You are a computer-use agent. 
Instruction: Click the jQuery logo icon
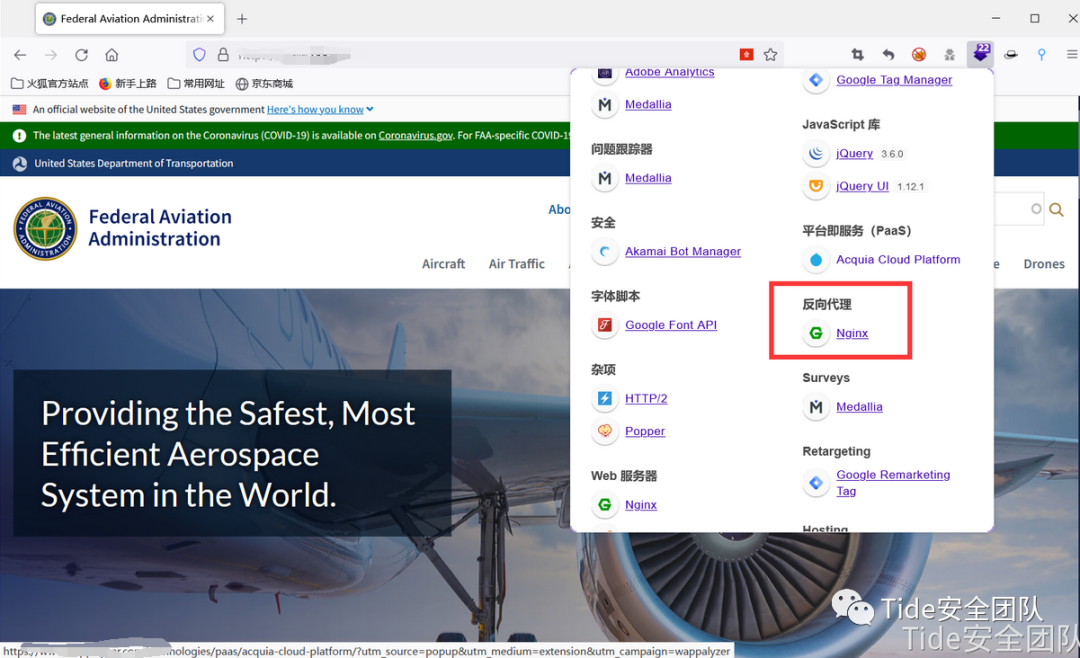816,154
